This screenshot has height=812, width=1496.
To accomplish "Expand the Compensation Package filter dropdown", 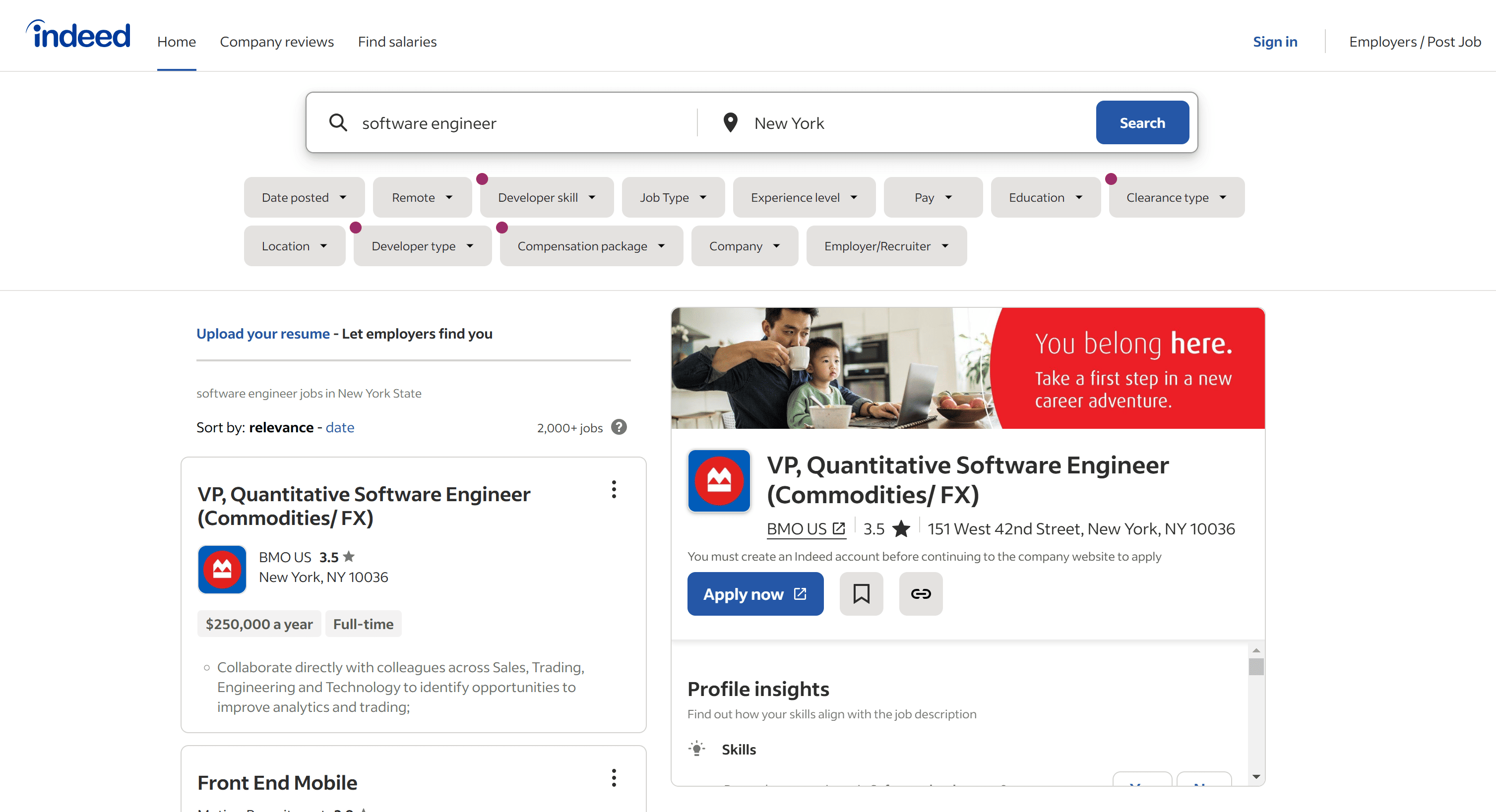I will pos(591,246).
